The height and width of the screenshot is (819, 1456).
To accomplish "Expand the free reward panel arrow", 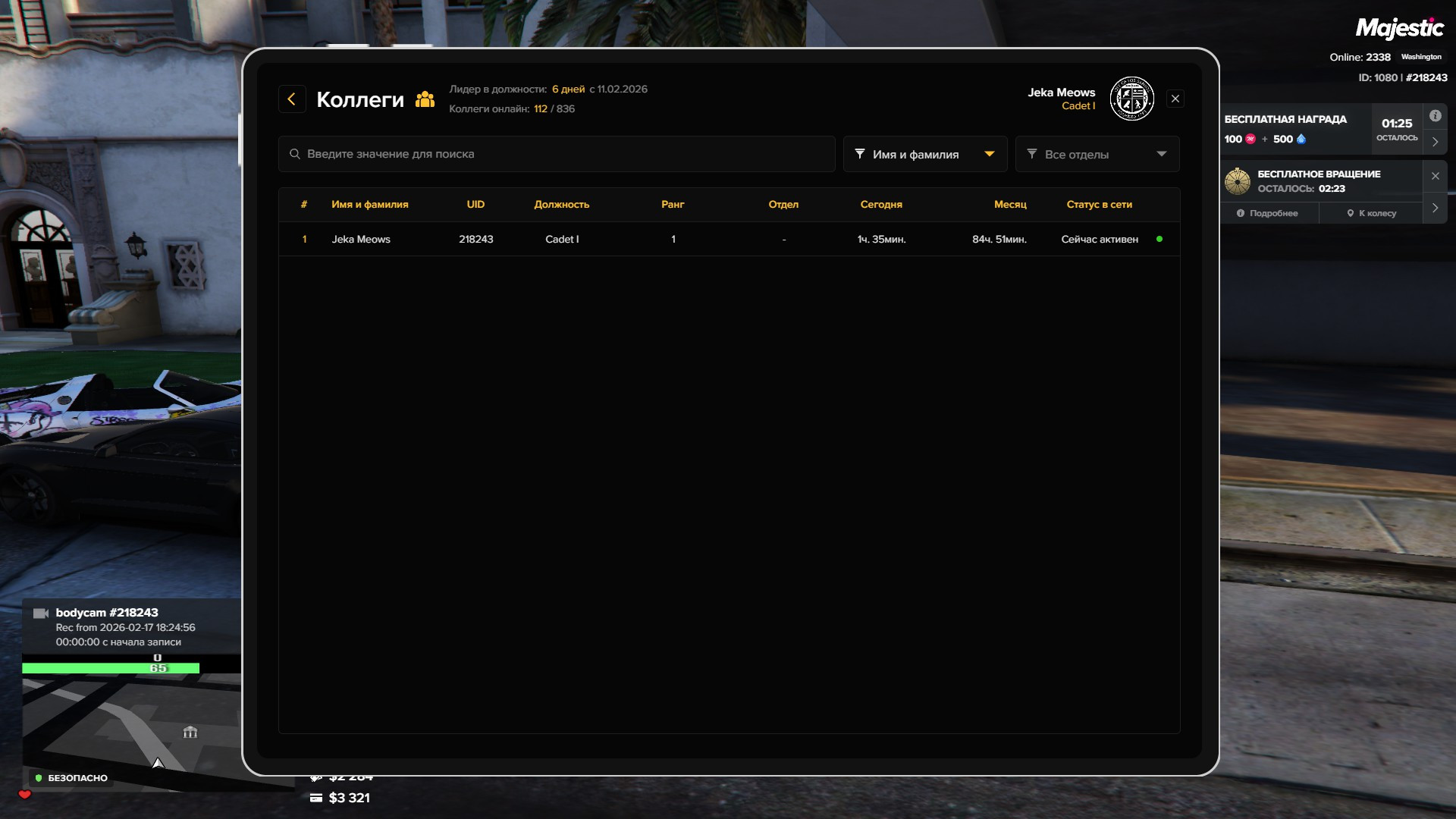I will pyautogui.click(x=1435, y=142).
